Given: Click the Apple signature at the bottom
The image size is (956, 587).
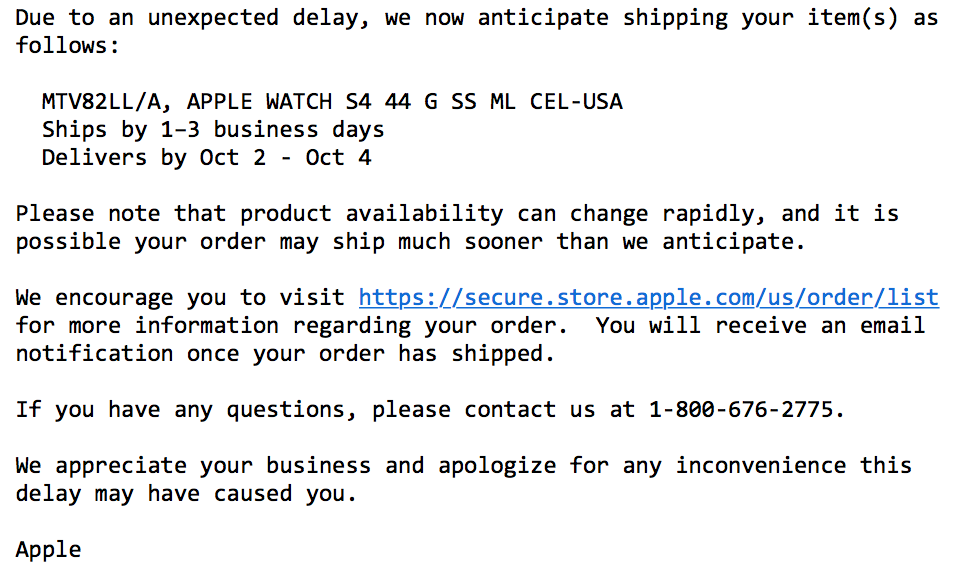Looking at the screenshot, I should click(48, 550).
